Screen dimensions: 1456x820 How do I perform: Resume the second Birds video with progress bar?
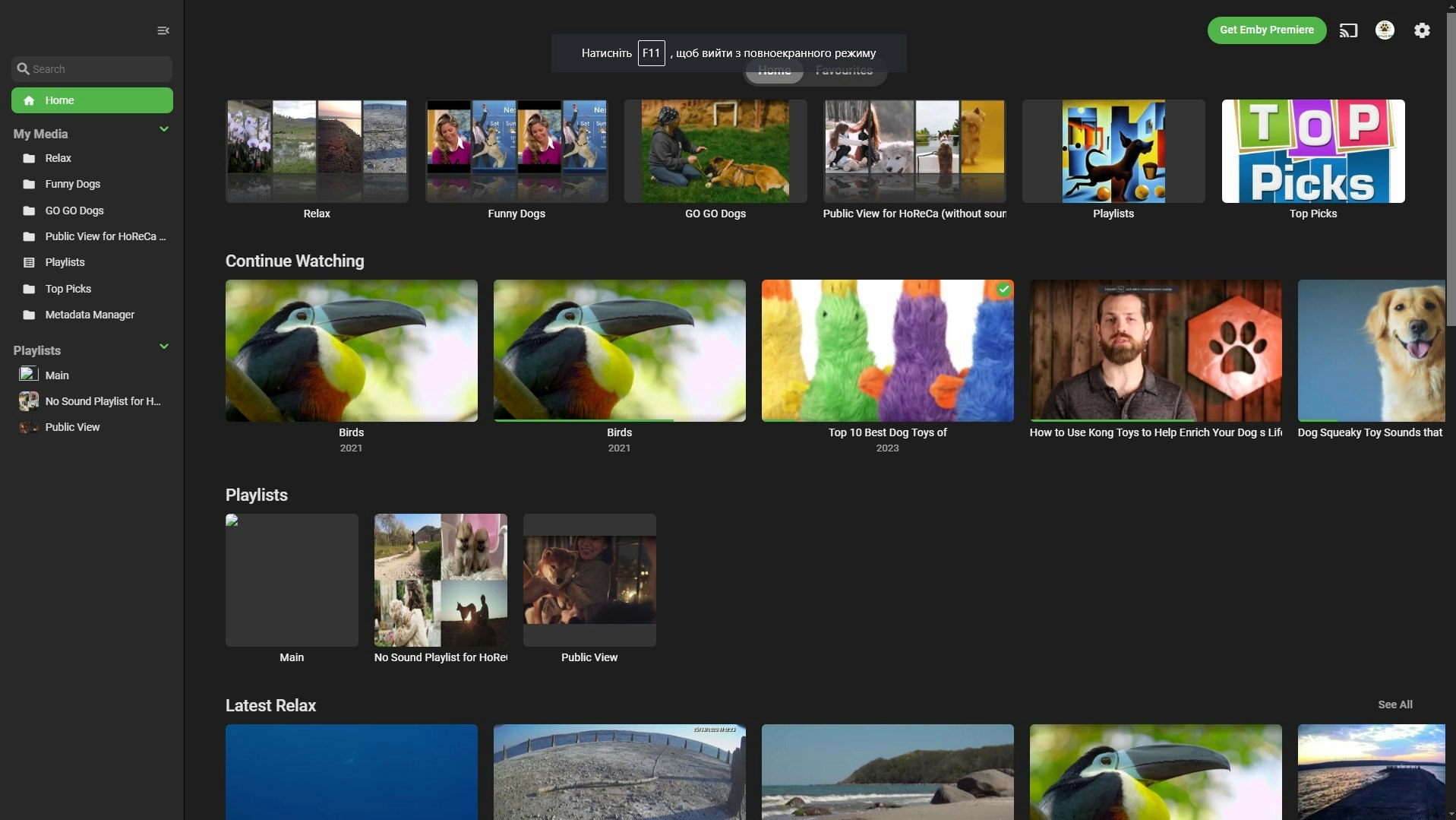point(620,350)
